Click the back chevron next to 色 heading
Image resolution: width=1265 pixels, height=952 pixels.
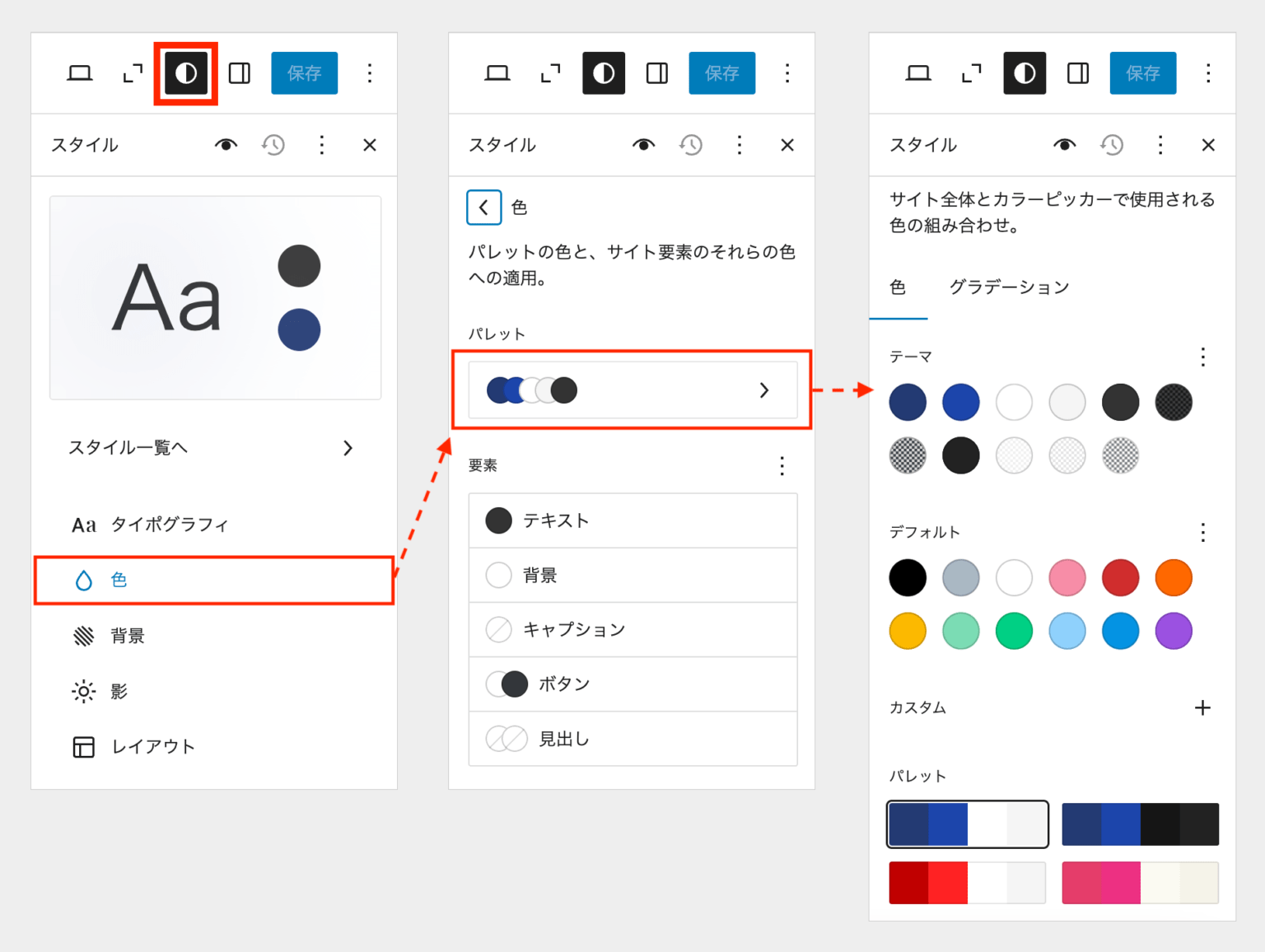click(x=483, y=208)
